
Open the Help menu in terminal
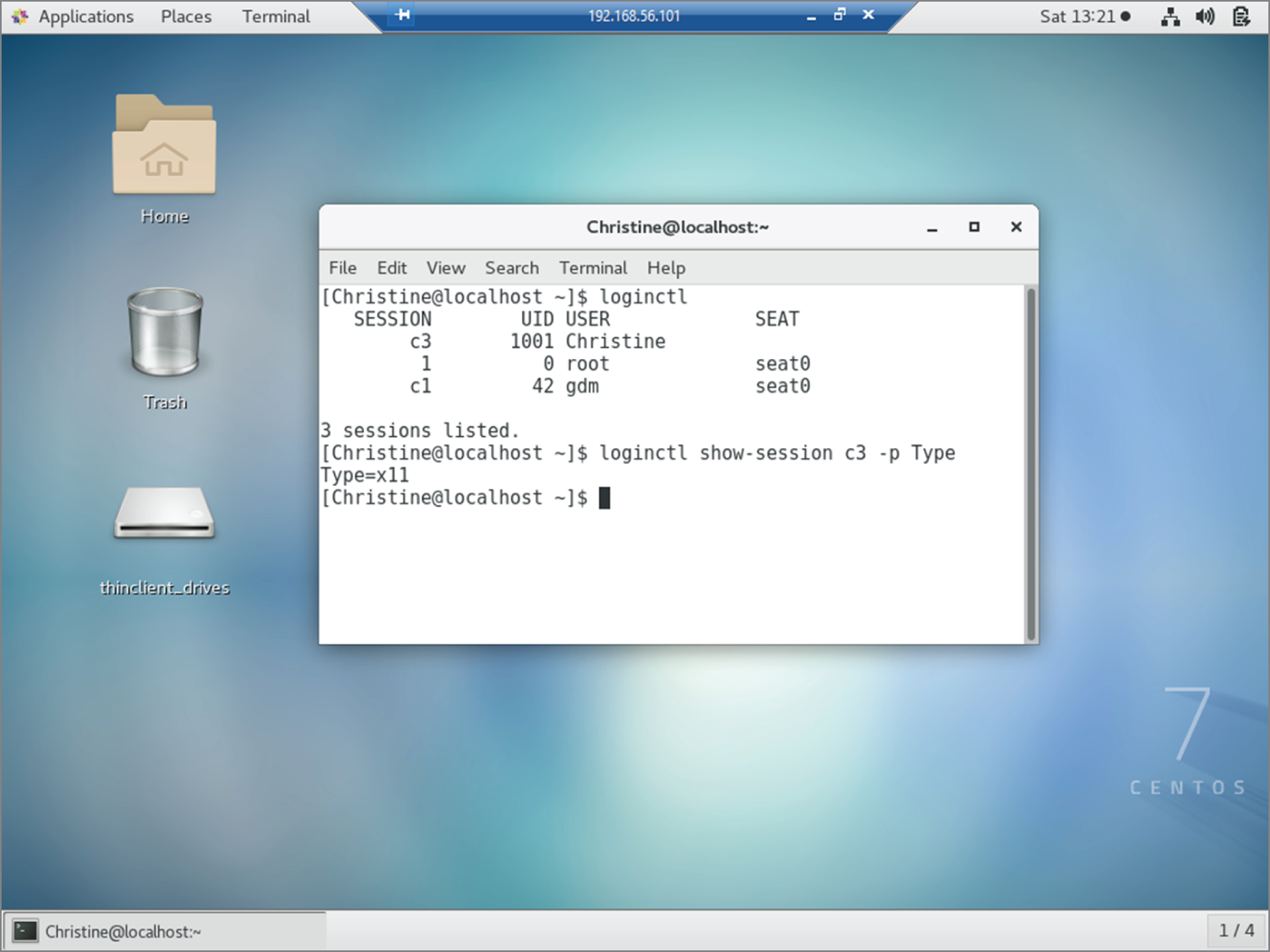pos(666,268)
